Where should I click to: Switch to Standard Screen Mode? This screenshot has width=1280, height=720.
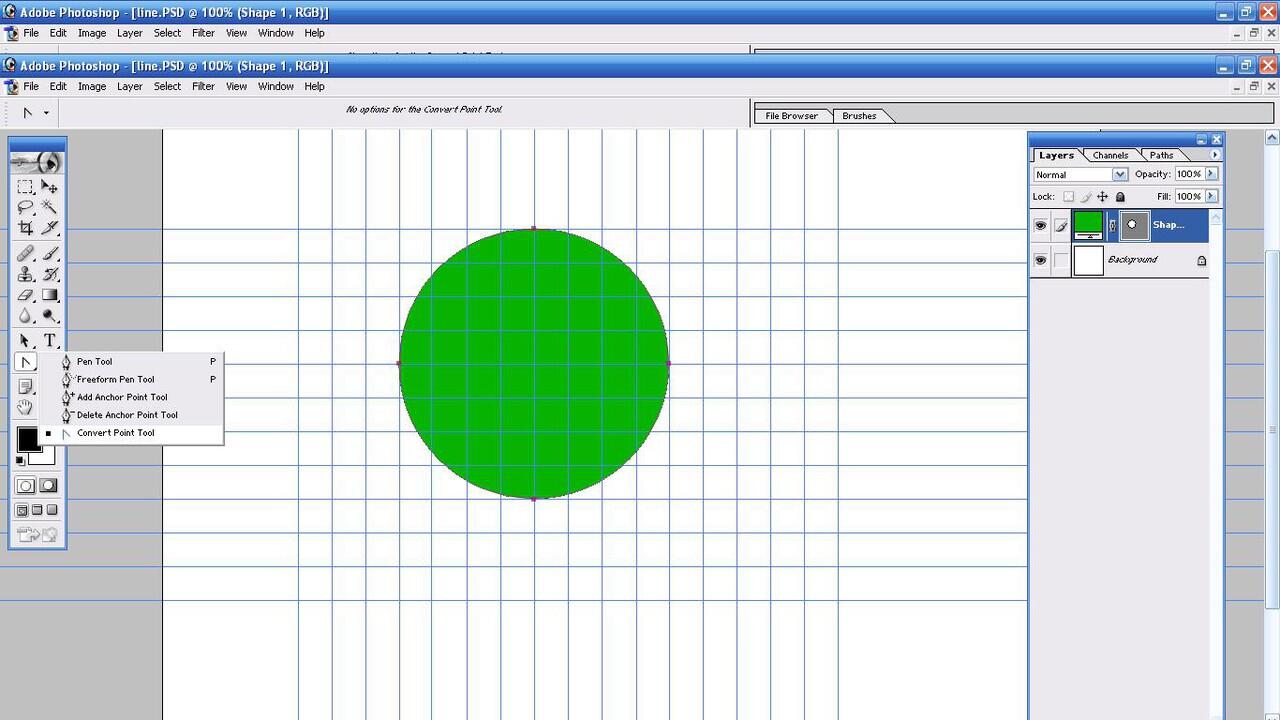(22, 510)
